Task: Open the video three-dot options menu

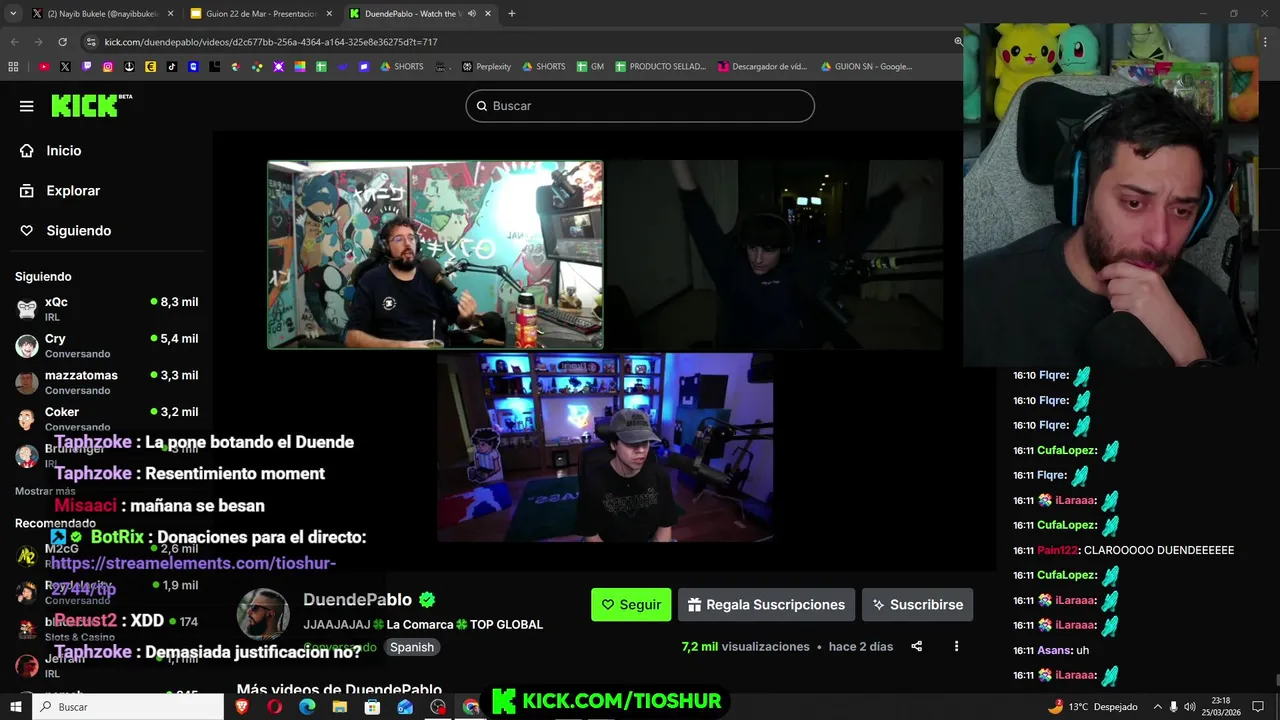Action: [956, 646]
